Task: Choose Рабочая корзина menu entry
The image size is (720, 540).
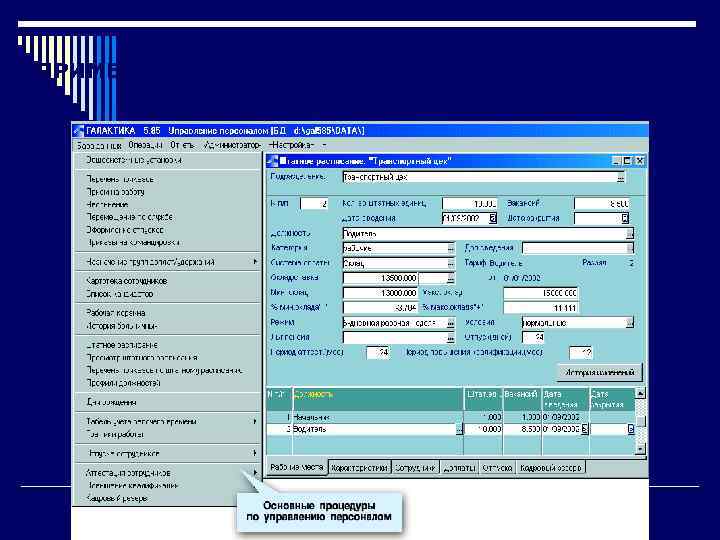Action: pyautogui.click(x=116, y=313)
